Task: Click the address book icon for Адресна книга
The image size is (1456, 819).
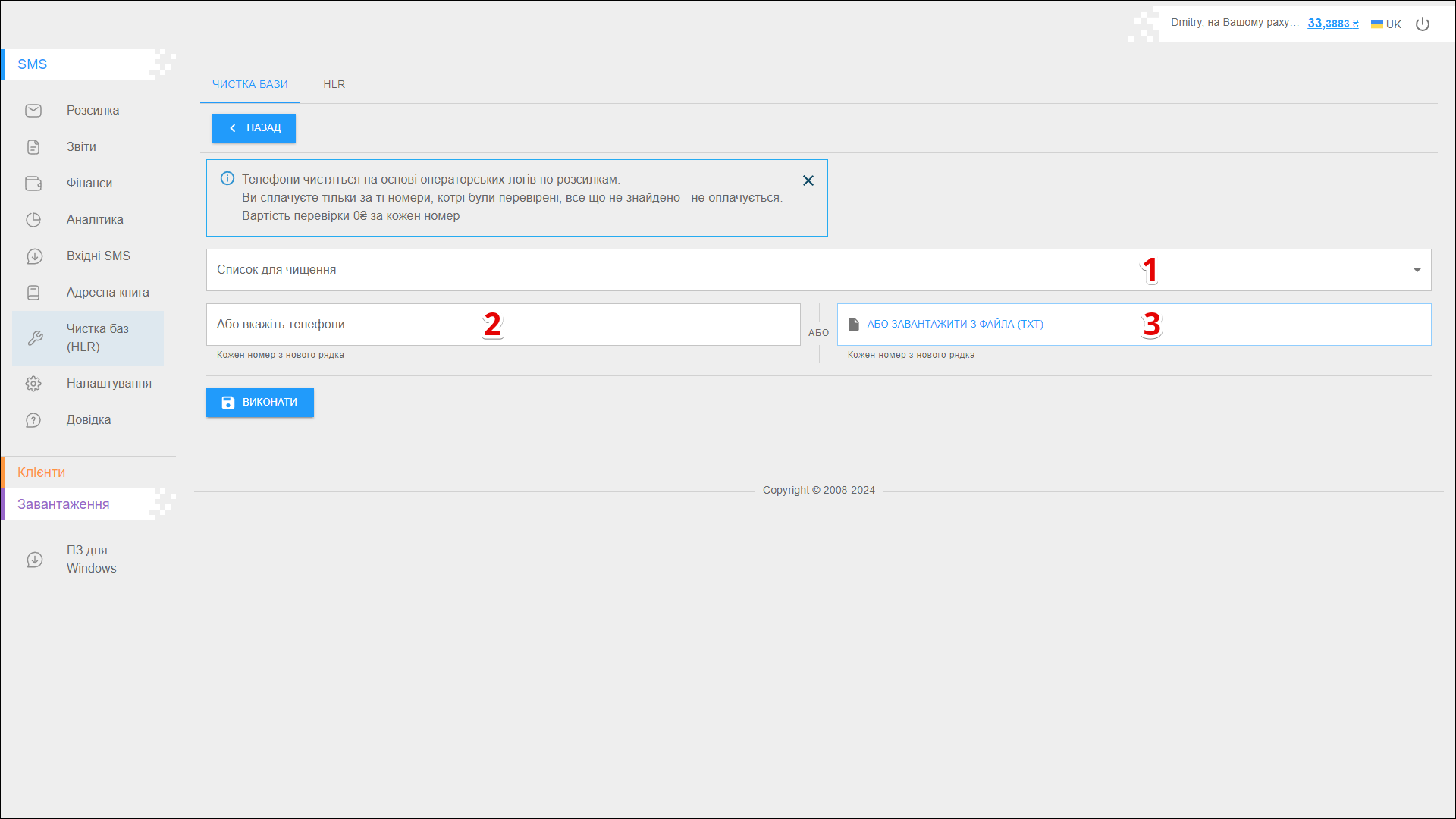Action: pyautogui.click(x=33, y=293)
